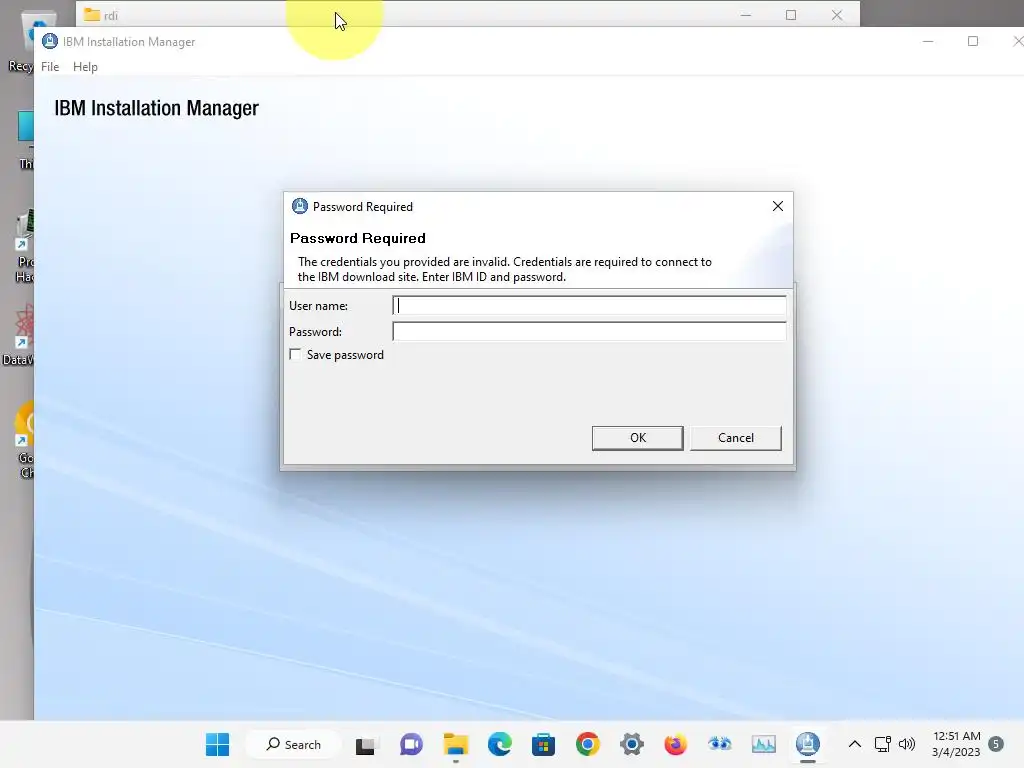Open Microsoft Store from taskbar
Screen dimensions: 1024x768
(543, 744)
